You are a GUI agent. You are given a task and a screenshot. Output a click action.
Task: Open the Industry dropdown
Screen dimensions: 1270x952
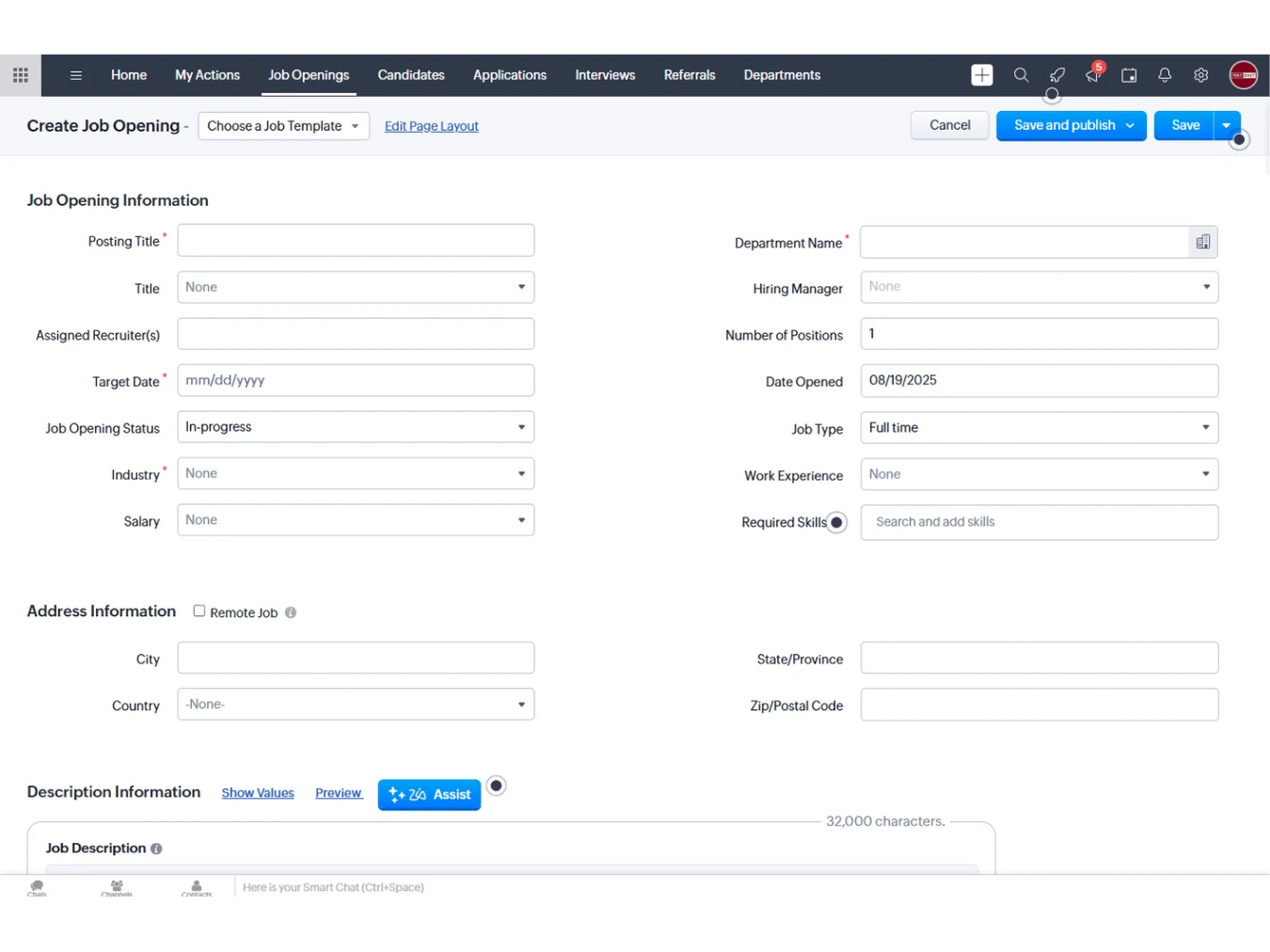pyautogui.click(x=356, y=474)
